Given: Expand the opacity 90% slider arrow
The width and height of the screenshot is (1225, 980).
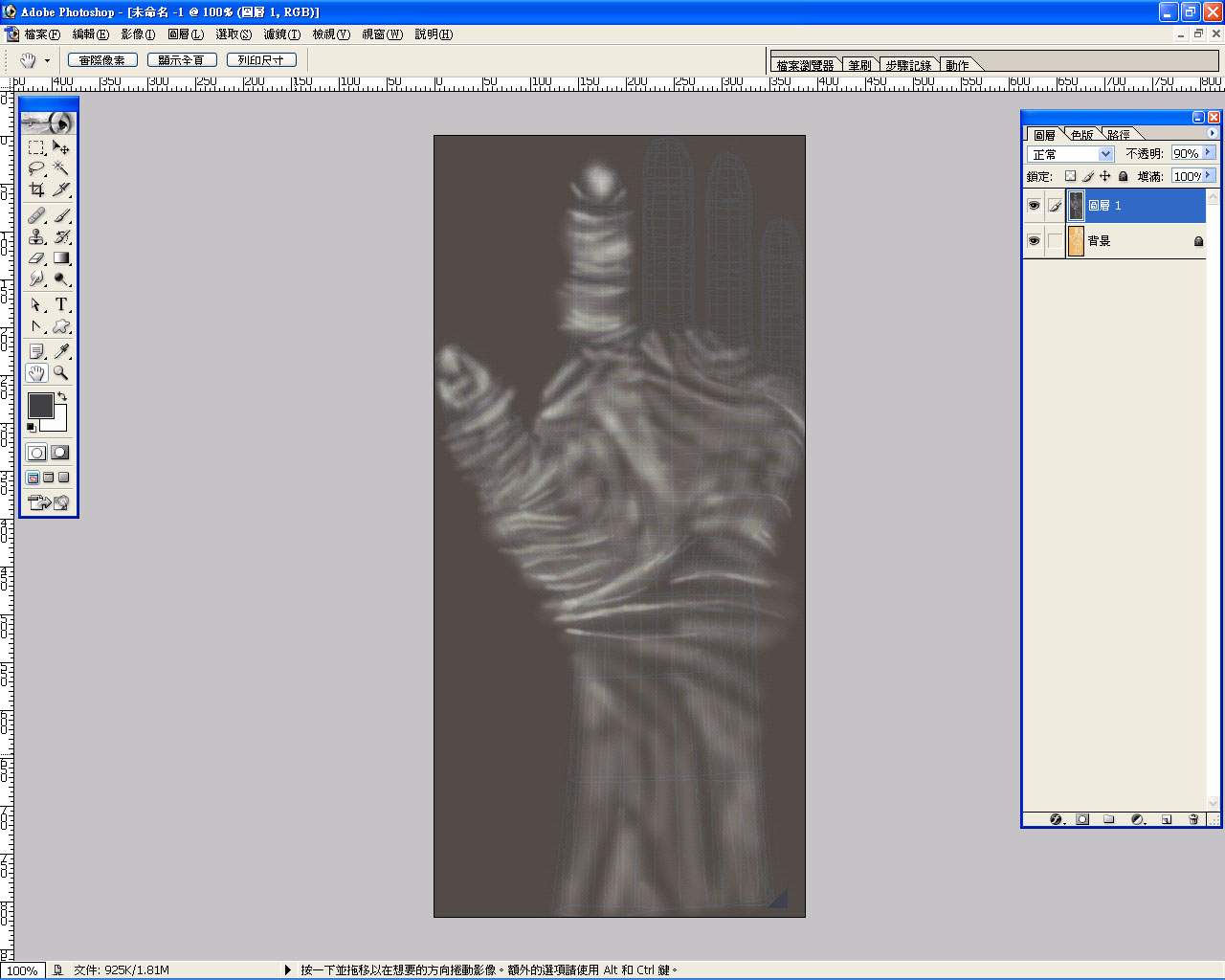Looking at the screenshot, I should click(1209, 153).
